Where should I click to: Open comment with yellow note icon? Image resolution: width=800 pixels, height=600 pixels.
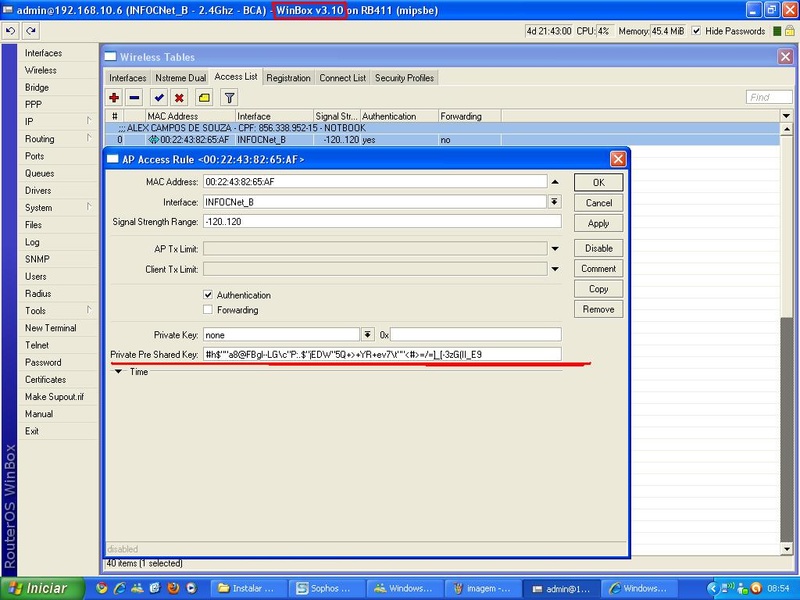[x=204, y=97]
